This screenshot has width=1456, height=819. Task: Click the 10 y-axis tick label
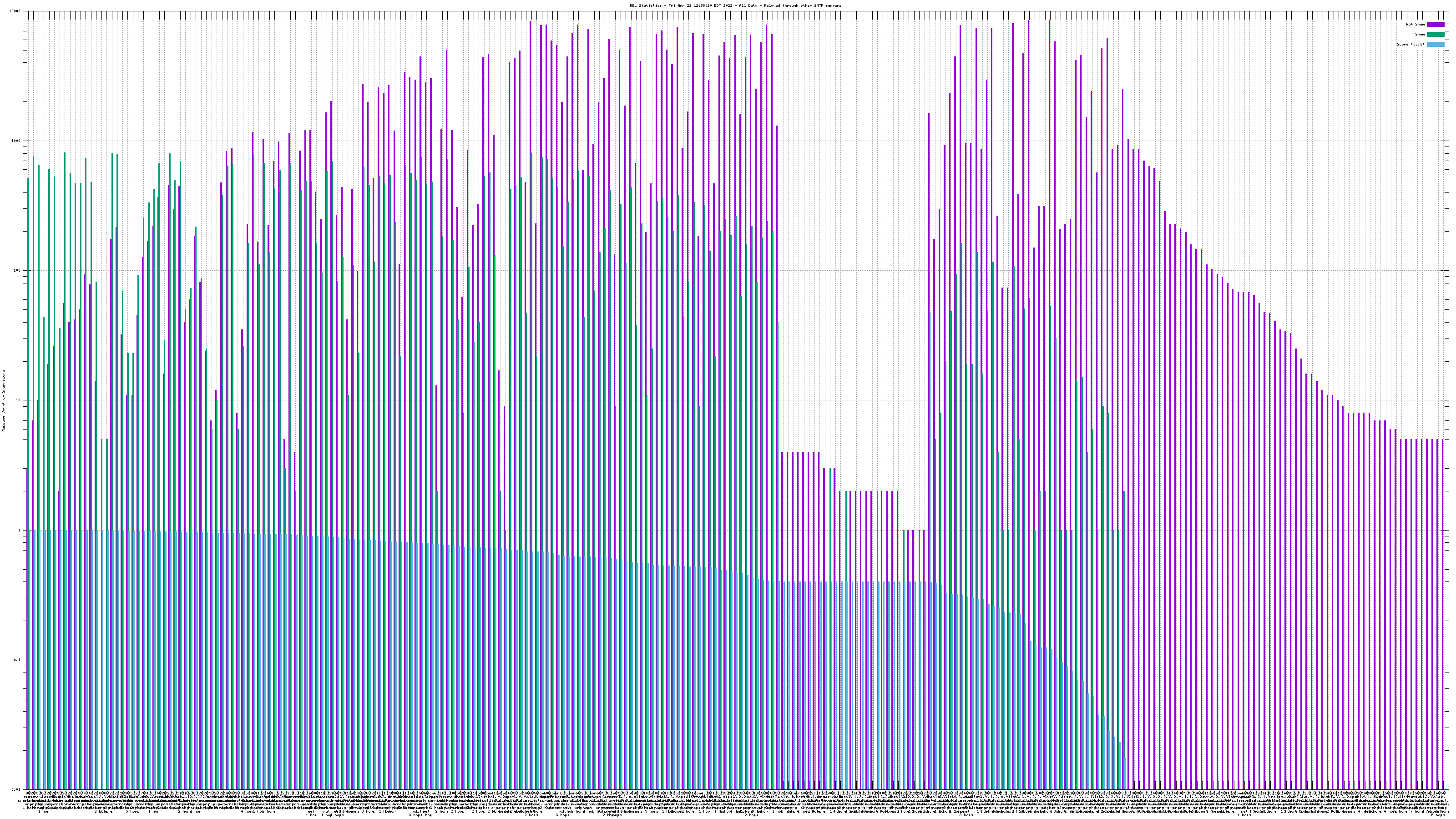pos(18,400)
